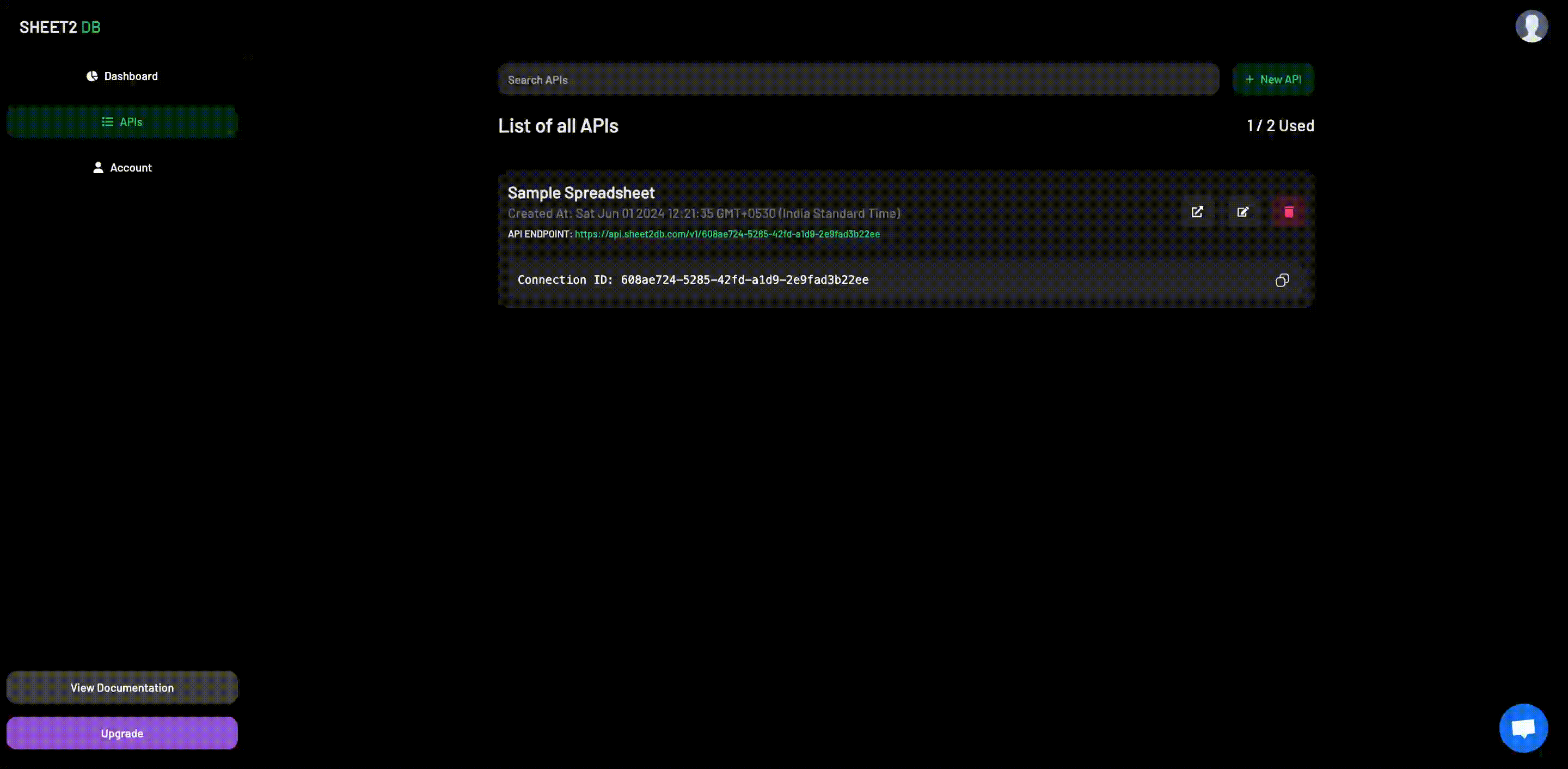1568x769 pixels.
Task: Click the edit icon for Sample Spreadsheet
Action: coord(1243,212)
